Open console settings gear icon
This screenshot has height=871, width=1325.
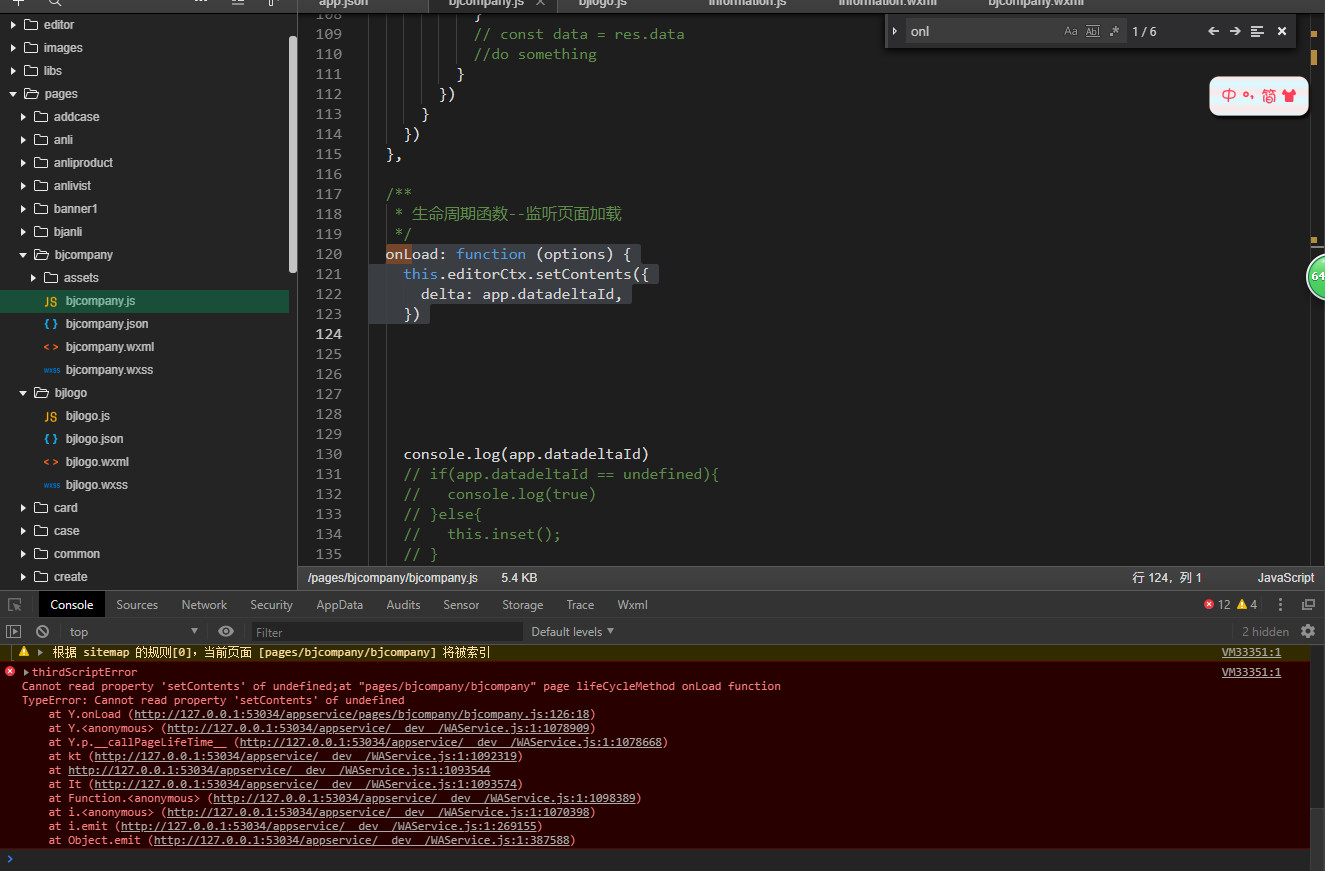pos(1307,631)
